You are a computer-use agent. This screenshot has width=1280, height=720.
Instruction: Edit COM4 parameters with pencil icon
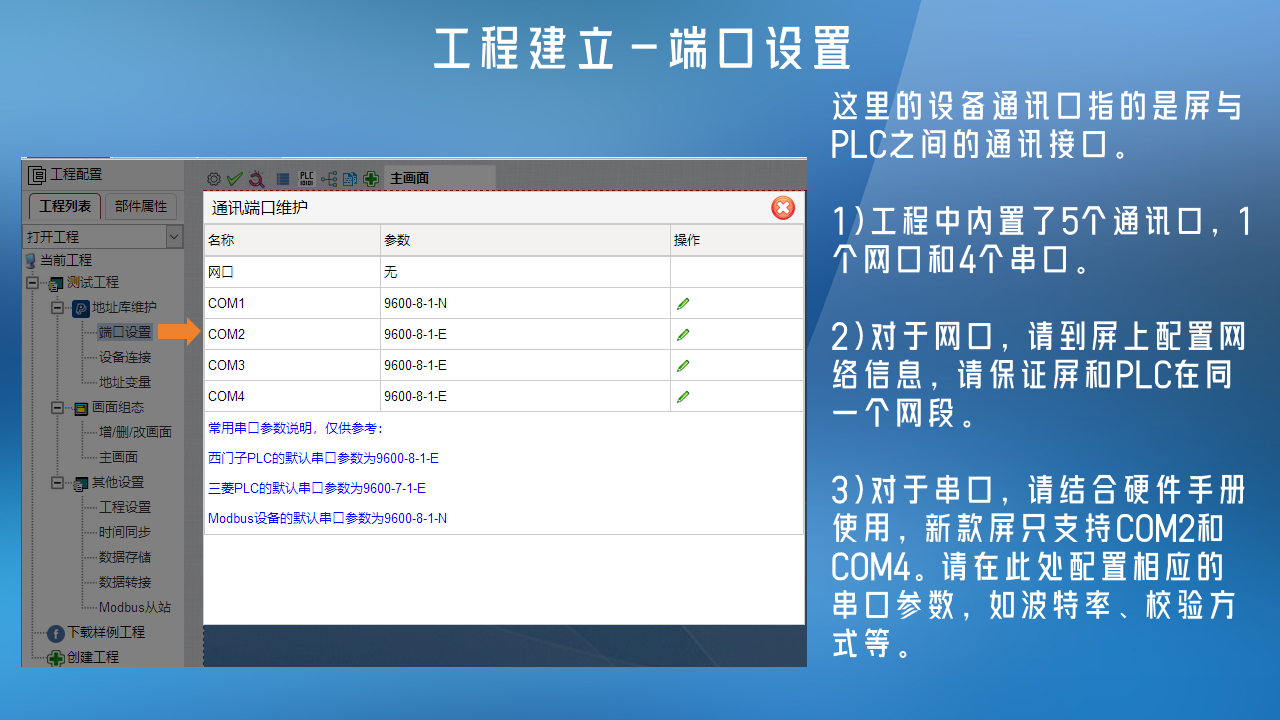[x=683, y=396]
